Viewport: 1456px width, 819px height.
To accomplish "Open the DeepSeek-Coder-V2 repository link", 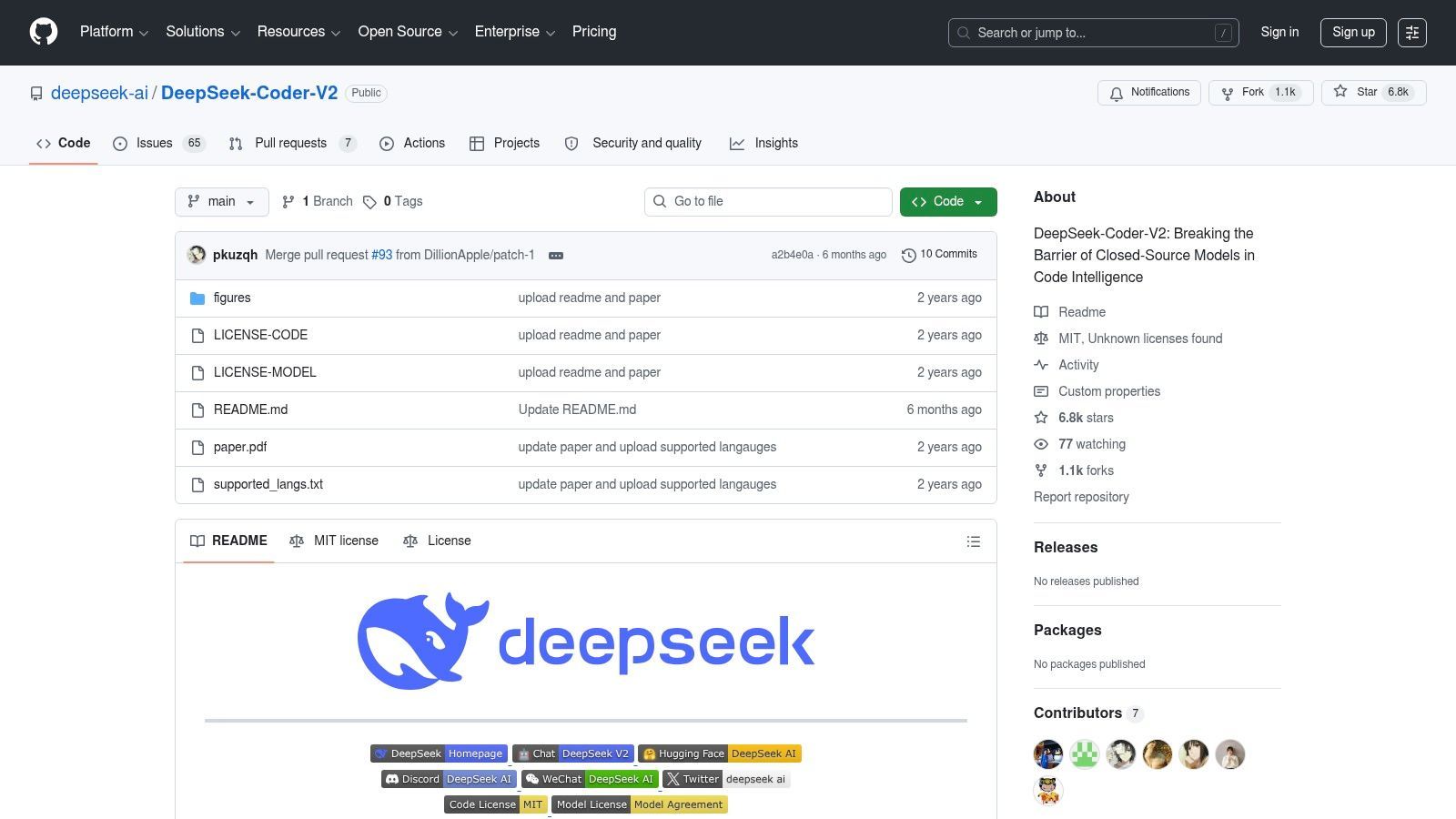I will point(249,93).
